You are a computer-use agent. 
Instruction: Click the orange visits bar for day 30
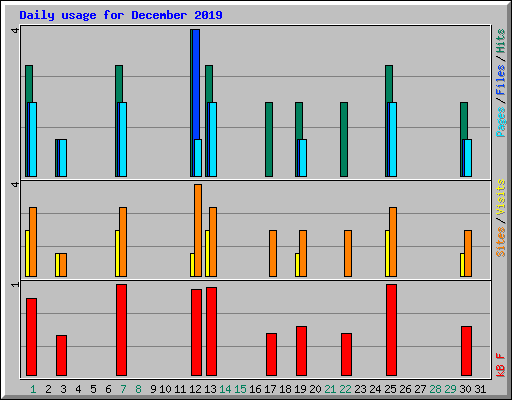tap(468, 253)
